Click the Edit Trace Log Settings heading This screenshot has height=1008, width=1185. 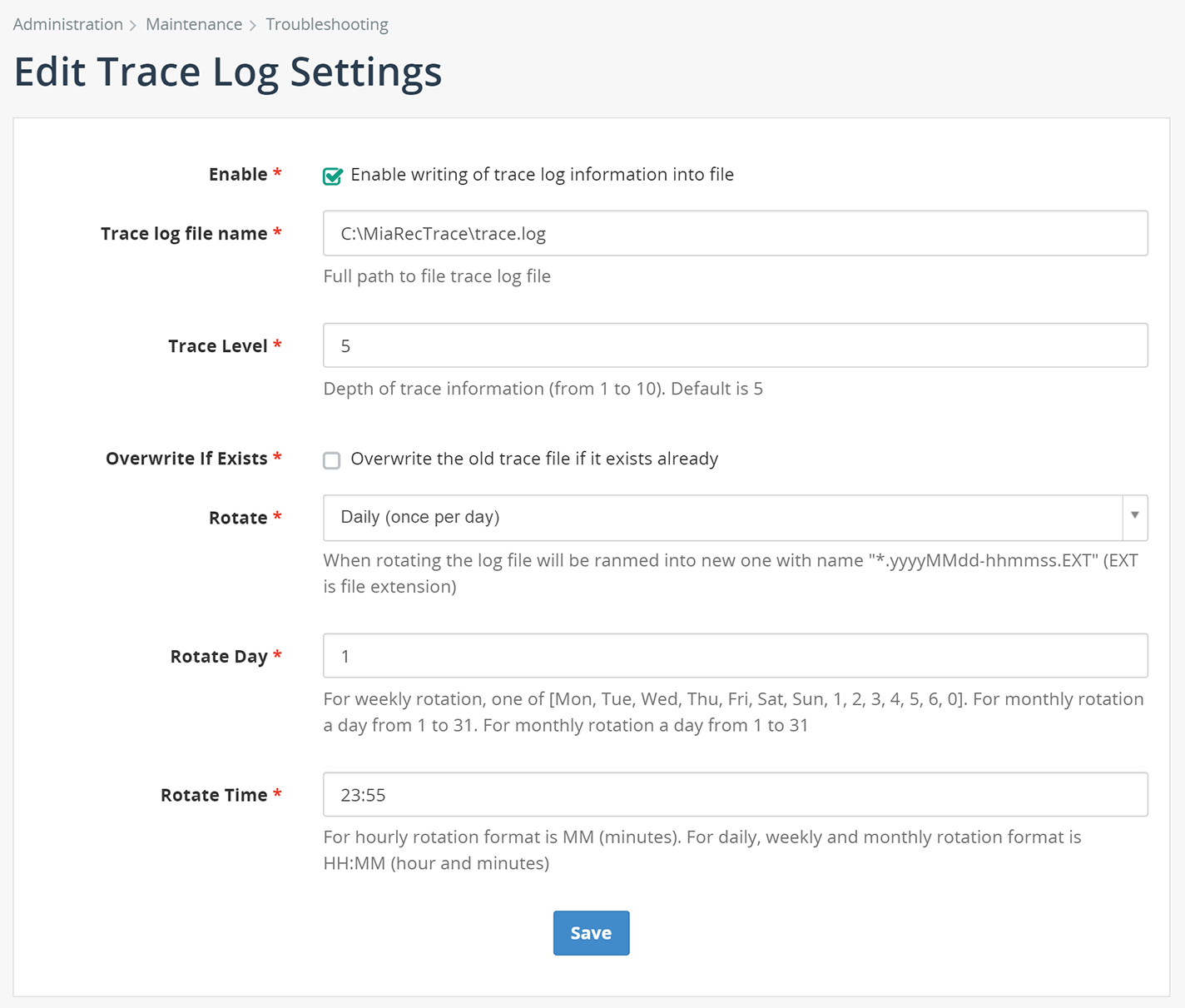point(228,72)
